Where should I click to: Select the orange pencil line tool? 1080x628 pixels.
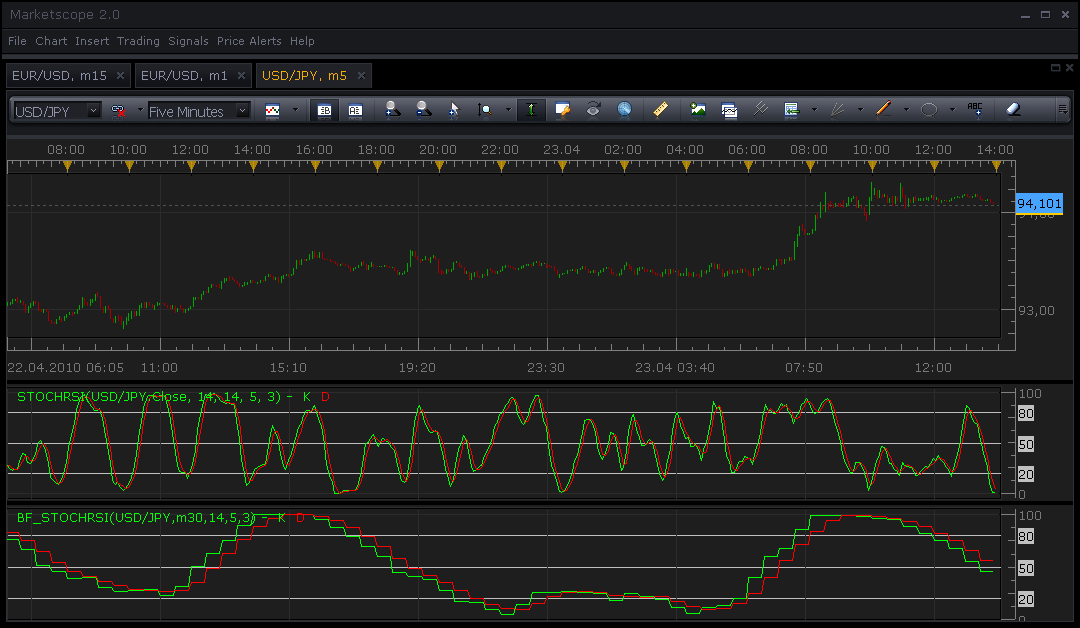point(884,109)
